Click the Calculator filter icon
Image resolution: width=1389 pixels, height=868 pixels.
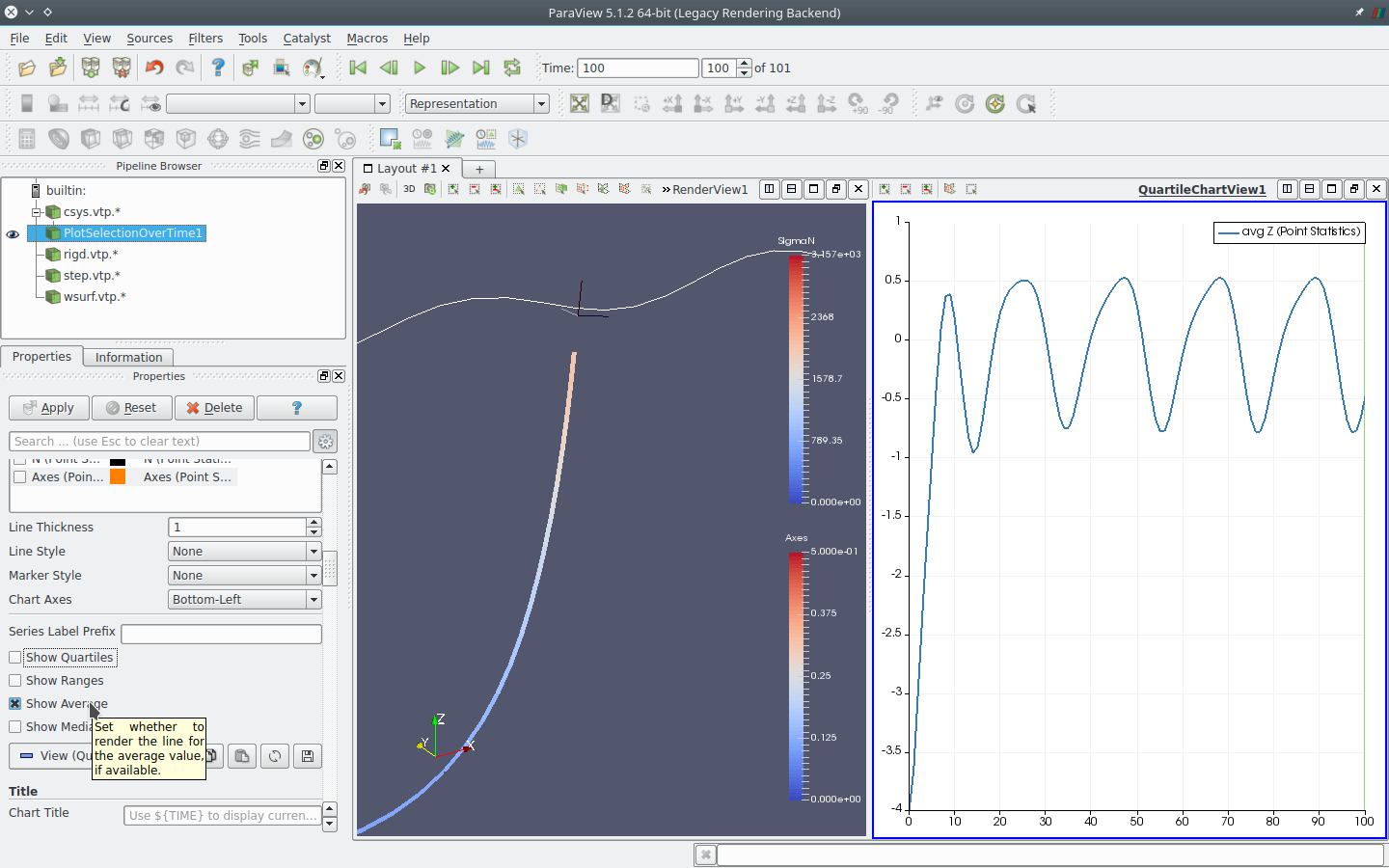point(27,139)
